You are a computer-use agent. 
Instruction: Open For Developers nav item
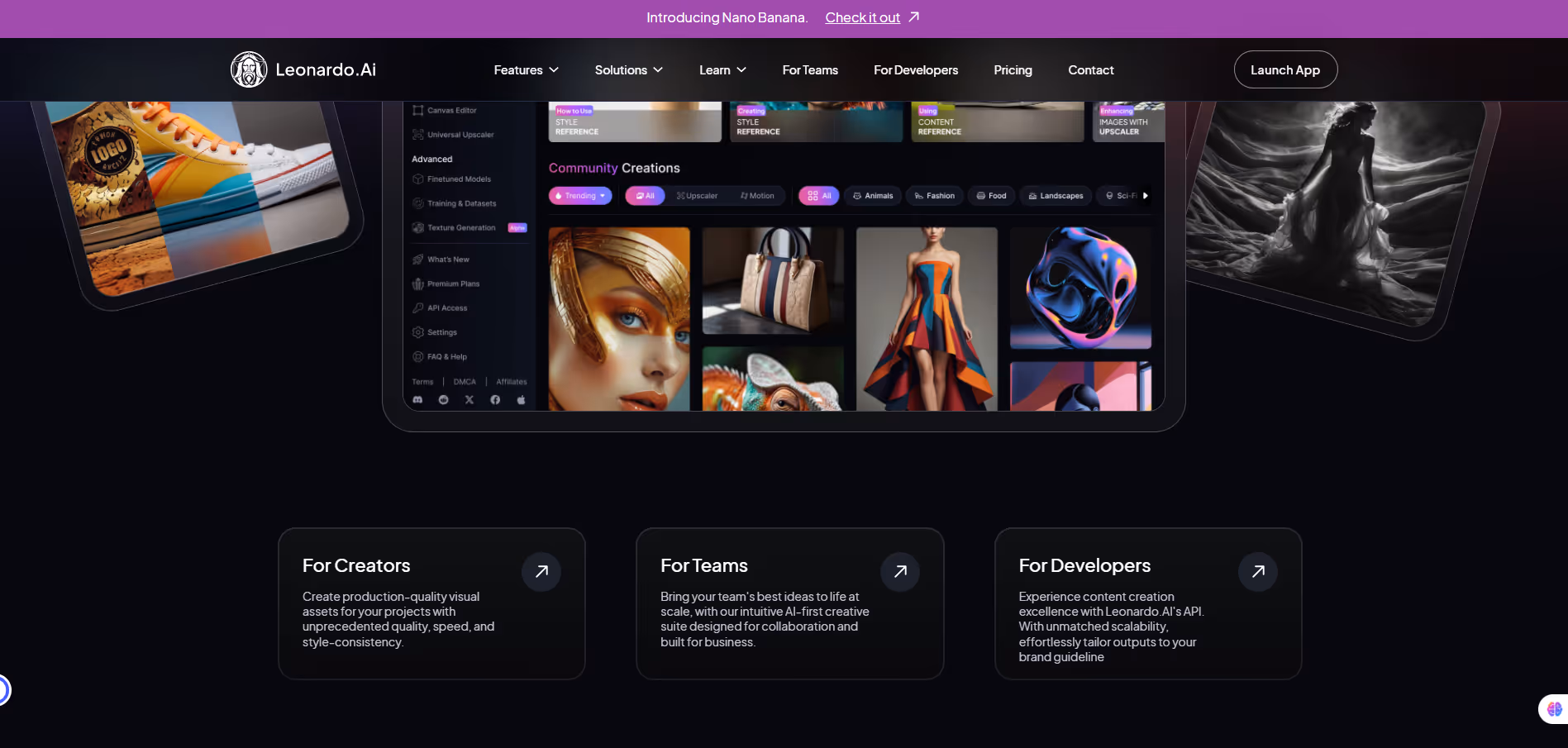(x=916, y=70)
